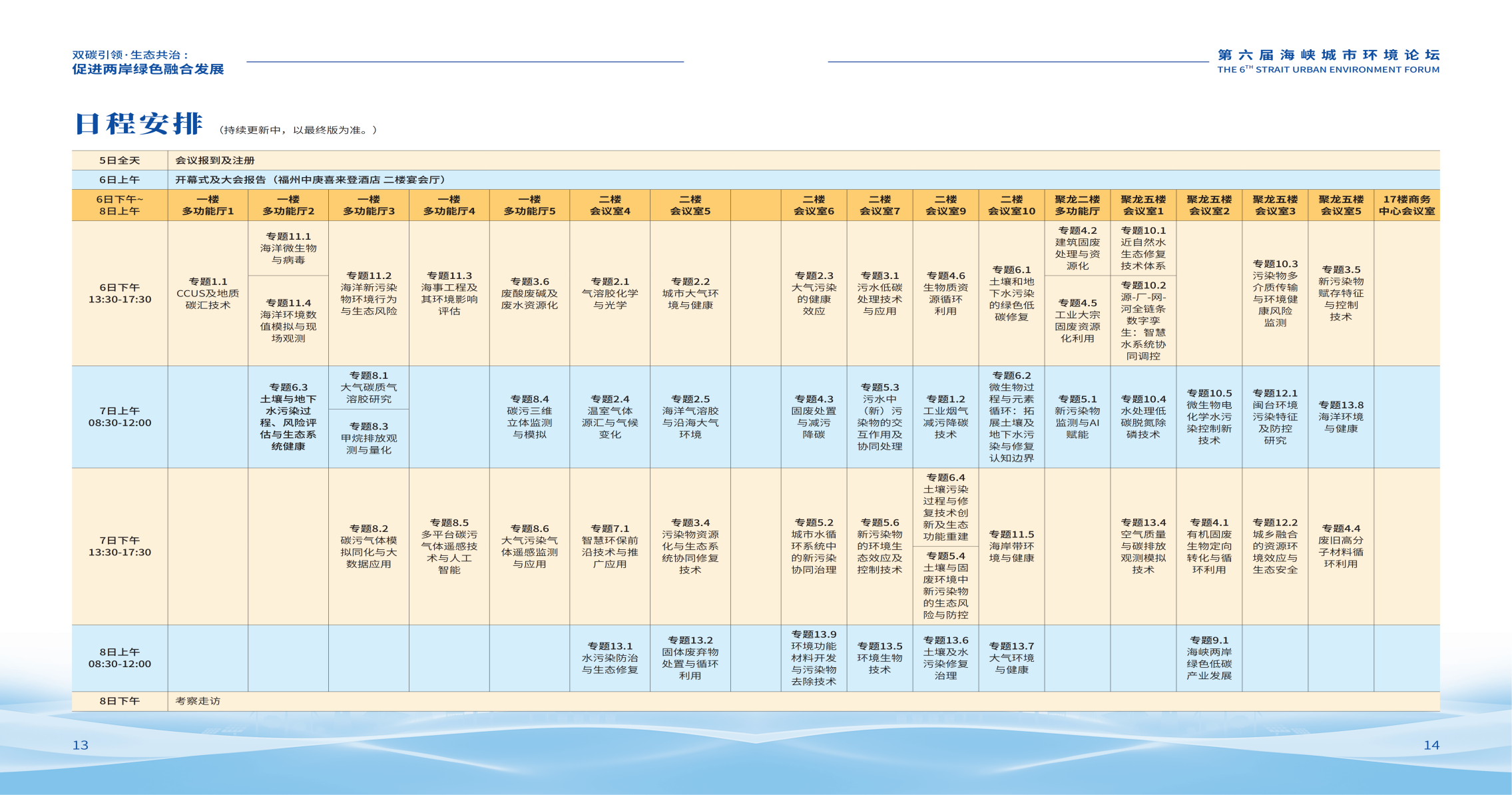
Task: Click the 日程安排 page title
Action: tap(138, 124)
